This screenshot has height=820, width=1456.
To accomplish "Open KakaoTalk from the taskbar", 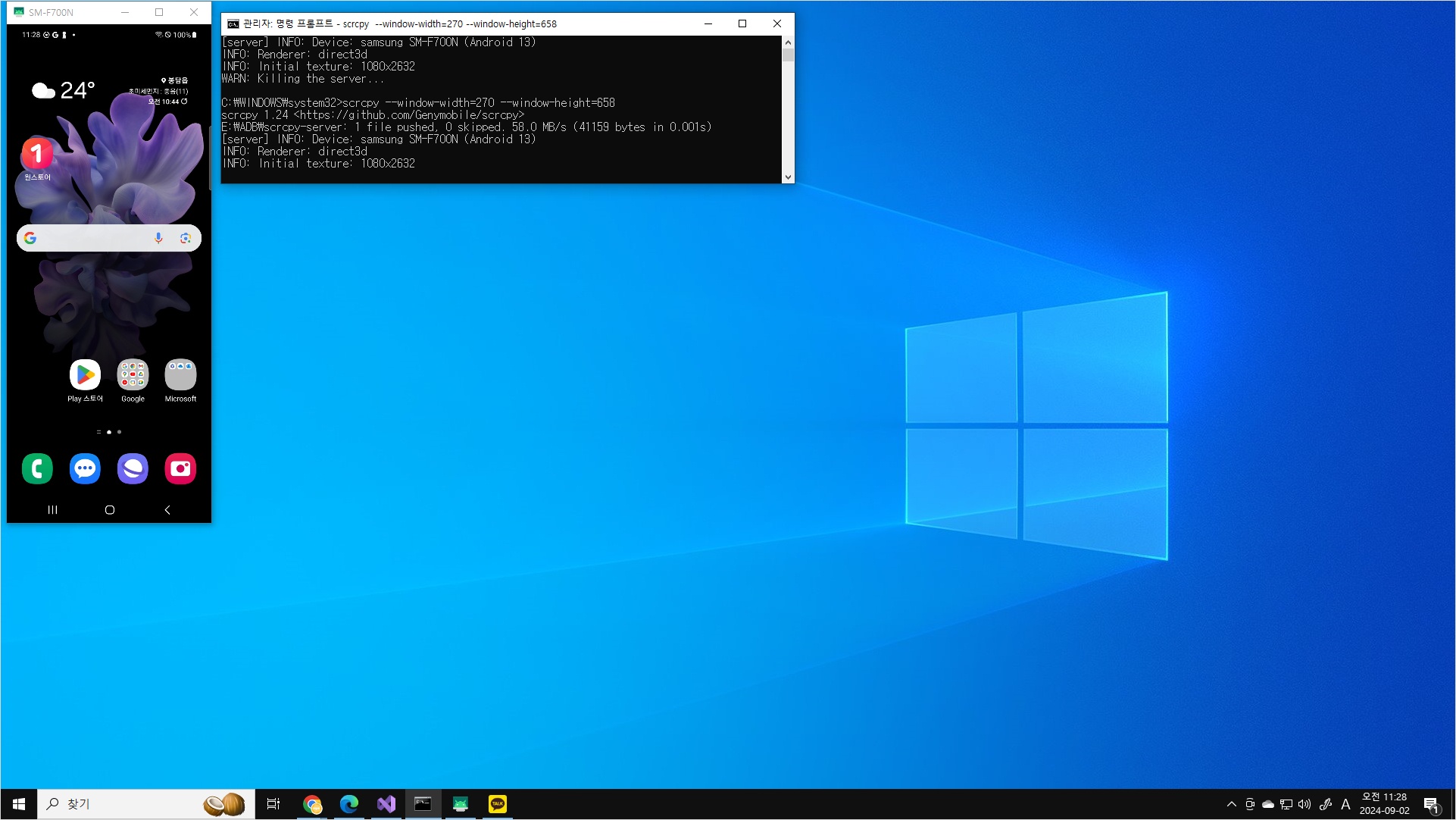I will [498, 804].
